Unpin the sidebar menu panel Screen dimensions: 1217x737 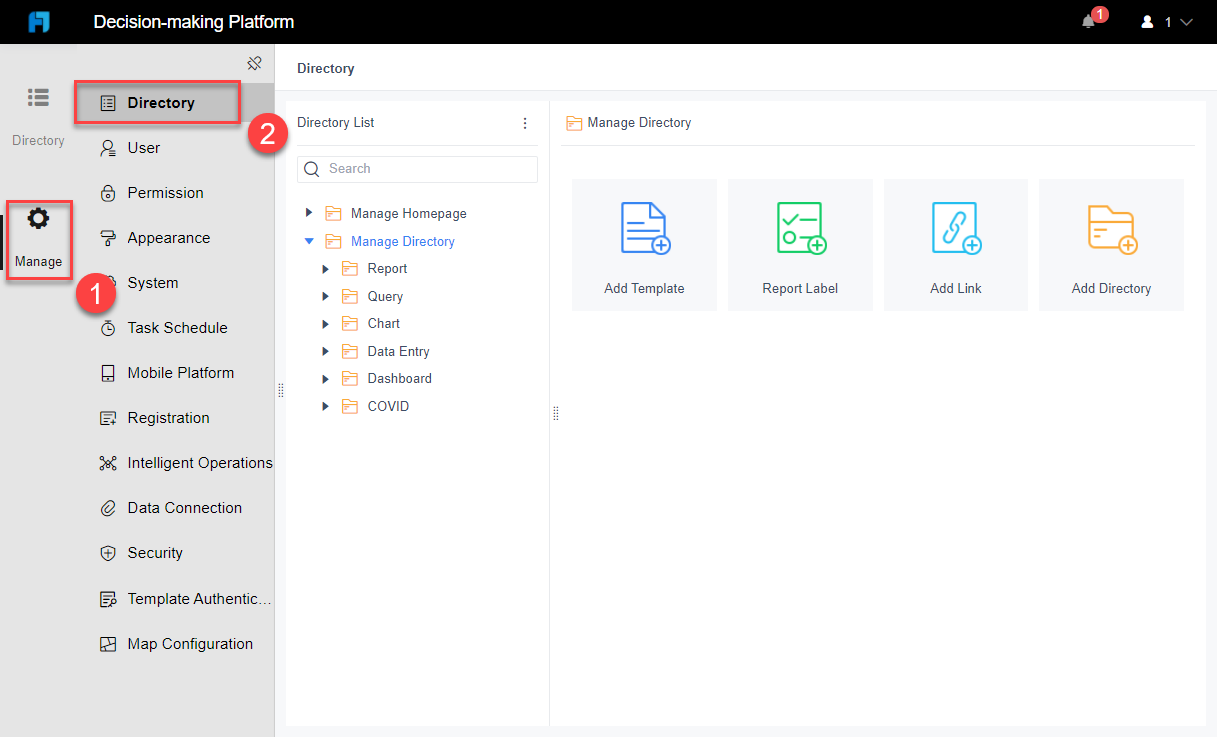tap(254, 63)
